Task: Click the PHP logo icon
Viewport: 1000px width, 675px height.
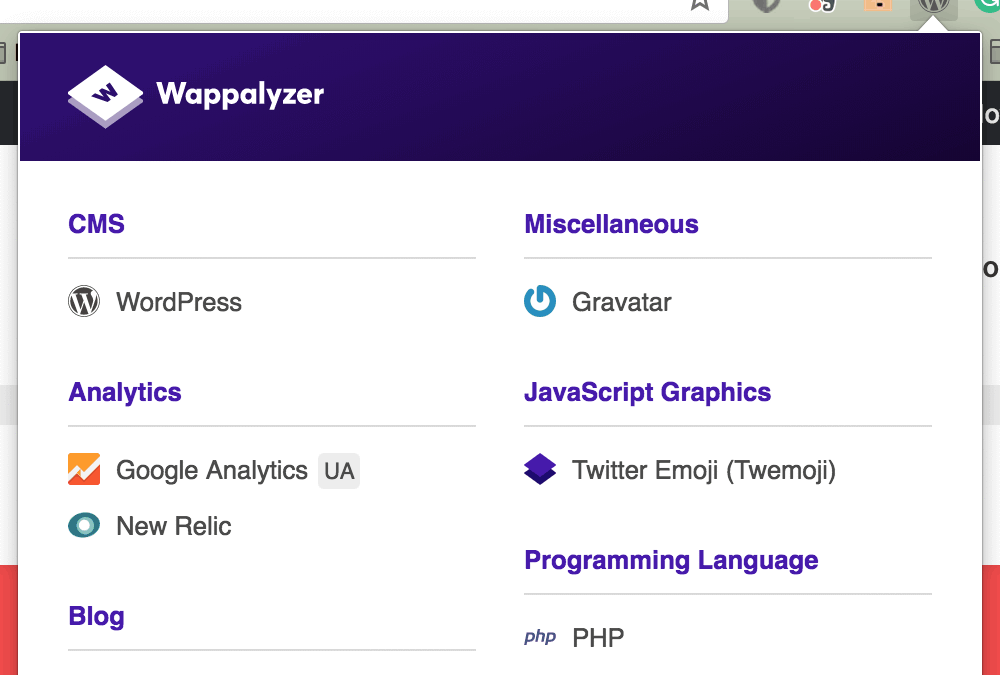Action: 540,638
